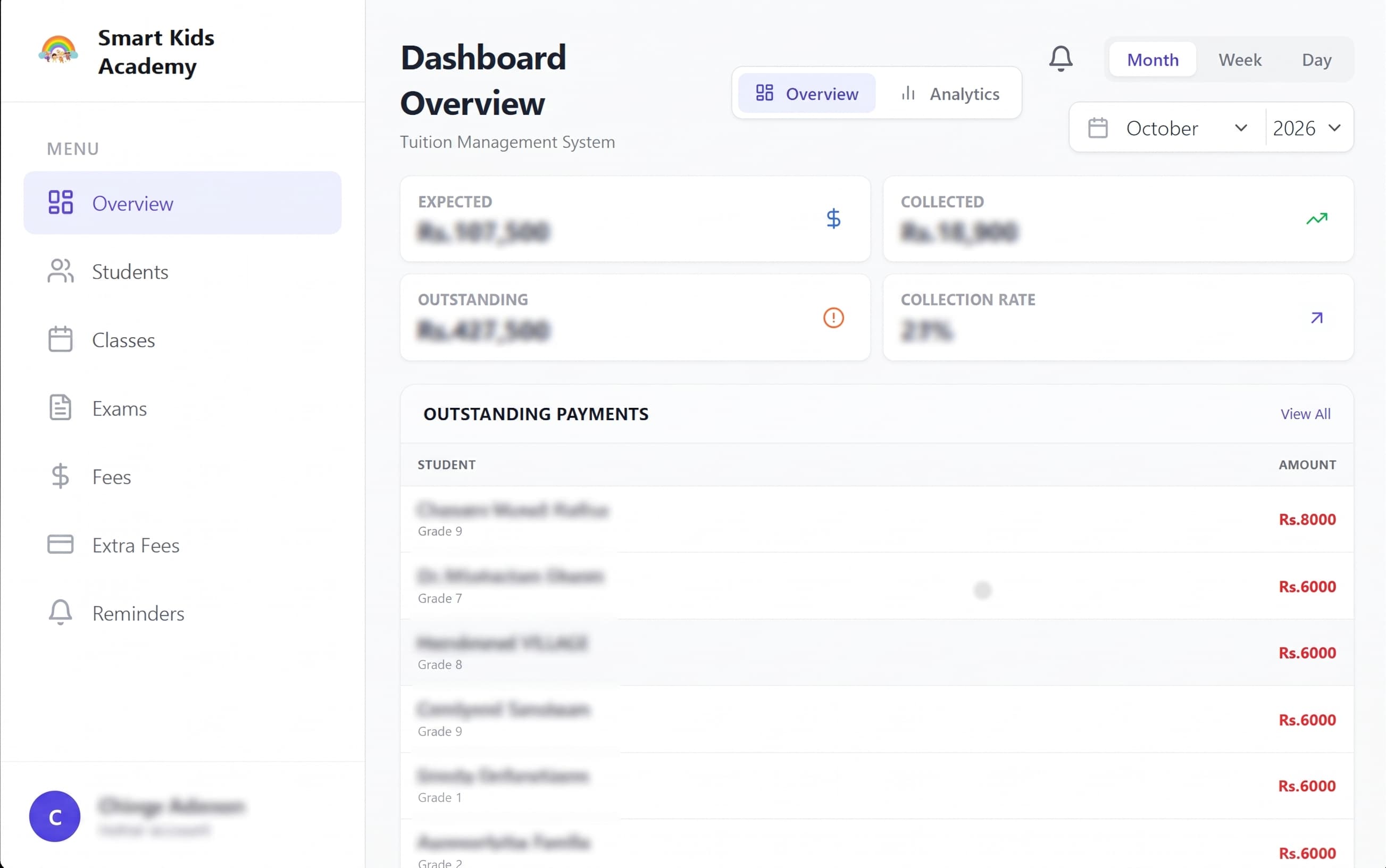
Task: Click the dollar icon in Expected card
Action: pyautogui.click(x=833, y=219)
